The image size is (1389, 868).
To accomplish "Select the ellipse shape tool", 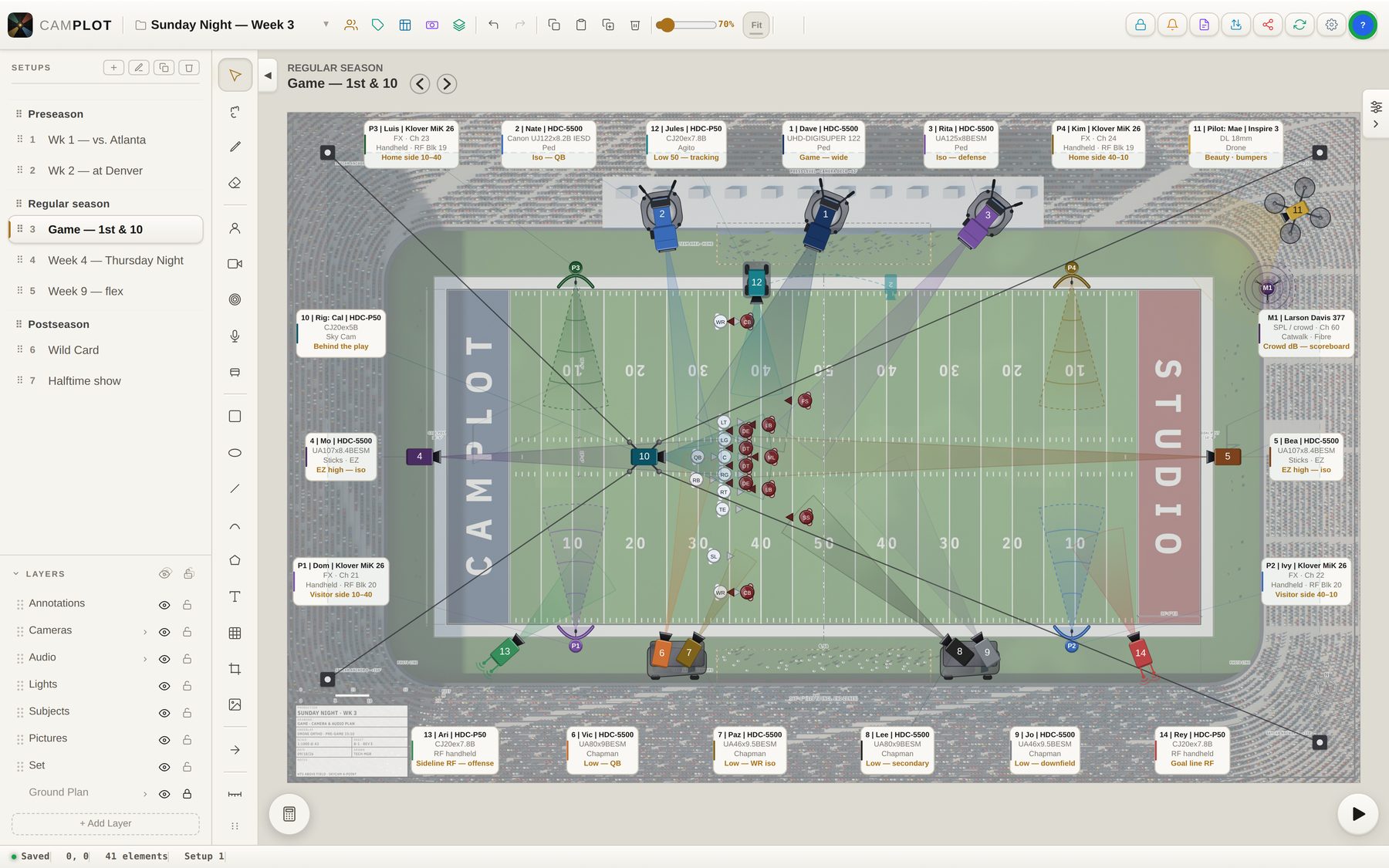I will 235,453.
